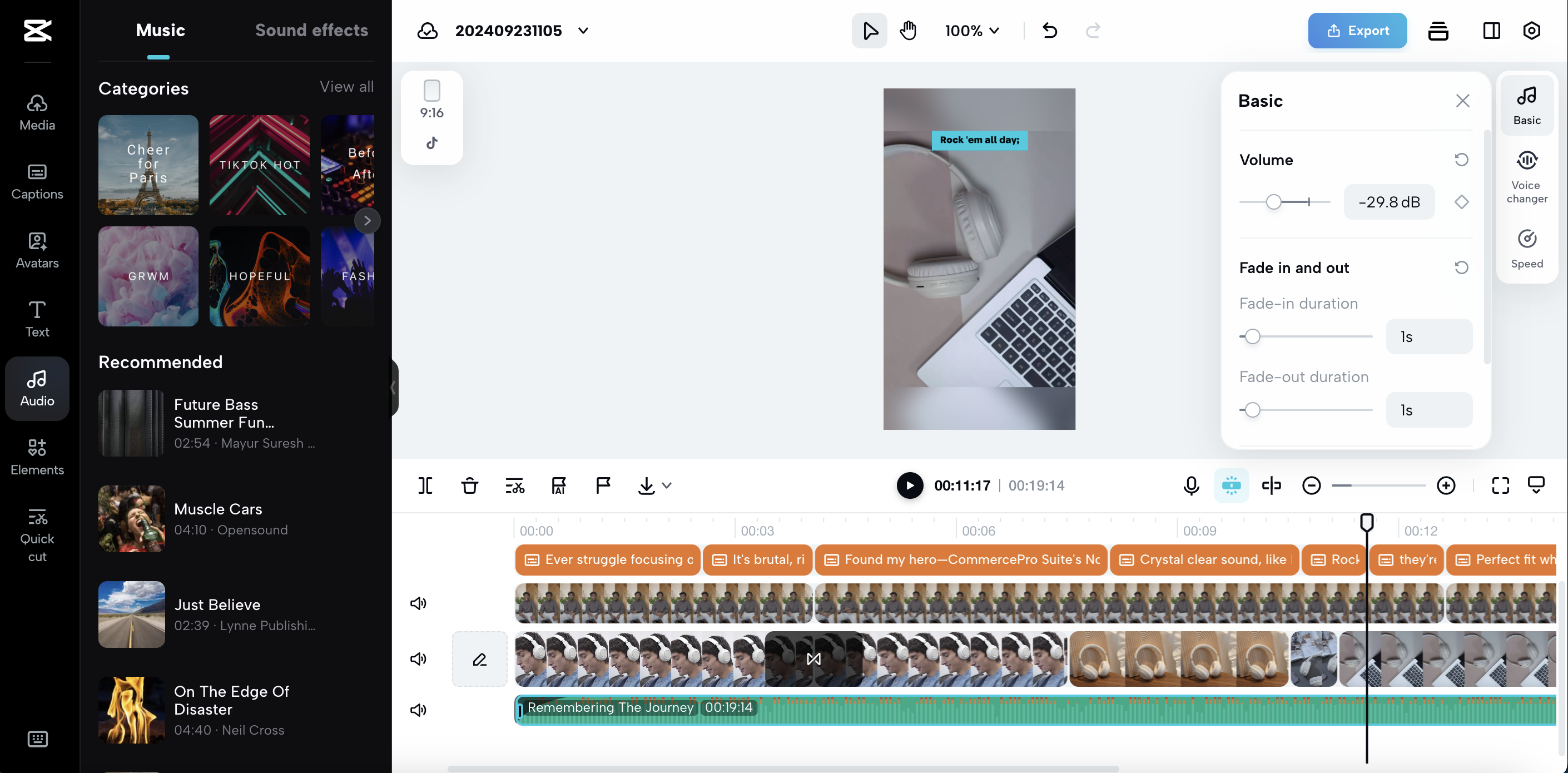Switch to the Sound effects tab

click(x=311, y=31)
